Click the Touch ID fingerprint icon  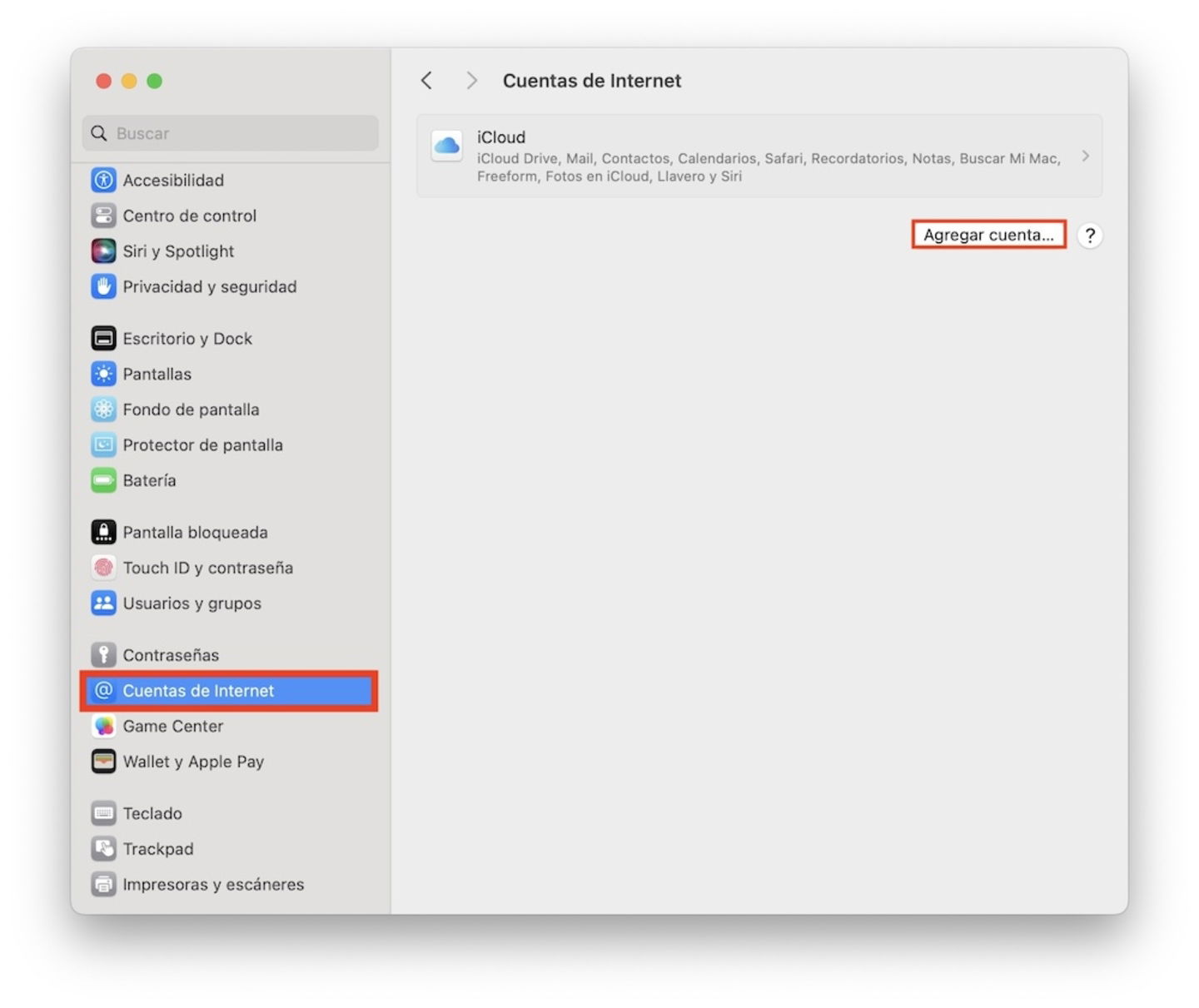coord(103,568)
